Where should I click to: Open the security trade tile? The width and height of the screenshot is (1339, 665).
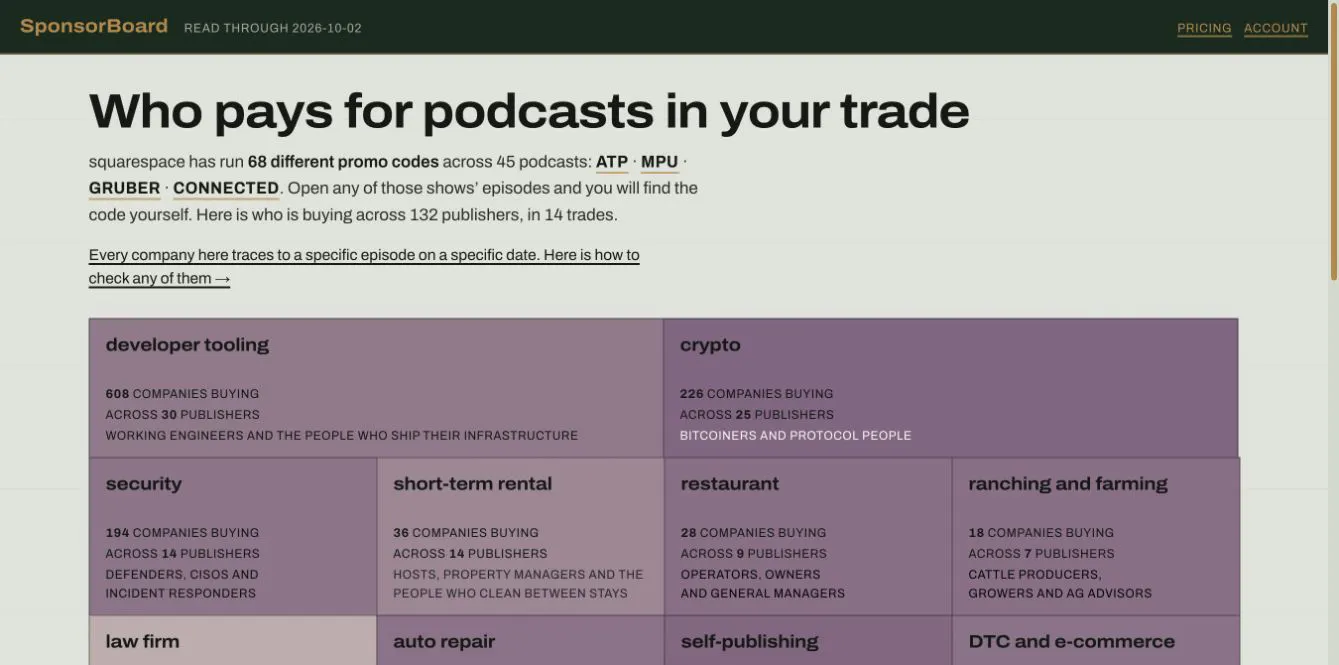[233, 536]
